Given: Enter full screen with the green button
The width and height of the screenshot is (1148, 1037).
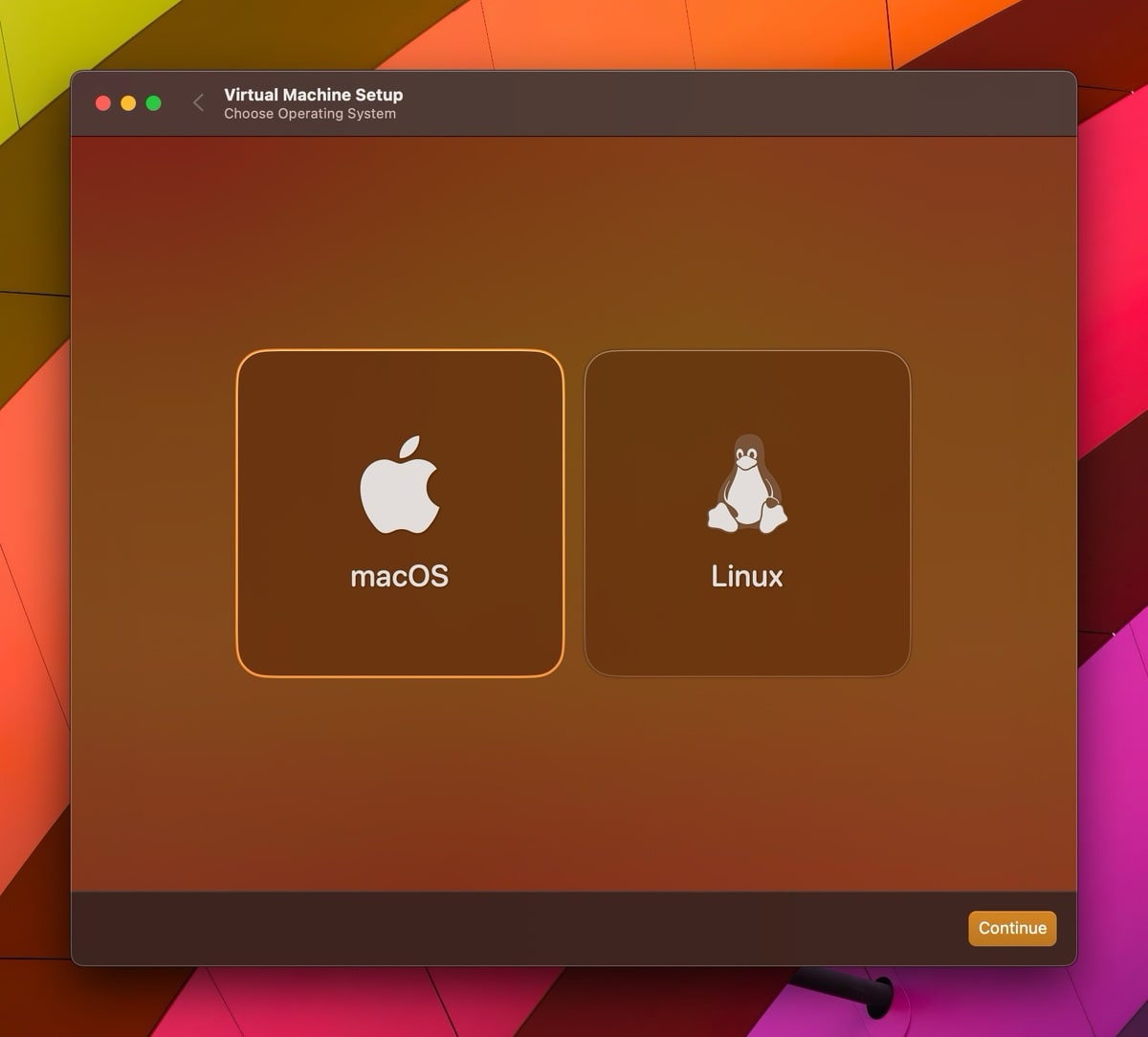Looking at the screenshot, I should 153,102.
